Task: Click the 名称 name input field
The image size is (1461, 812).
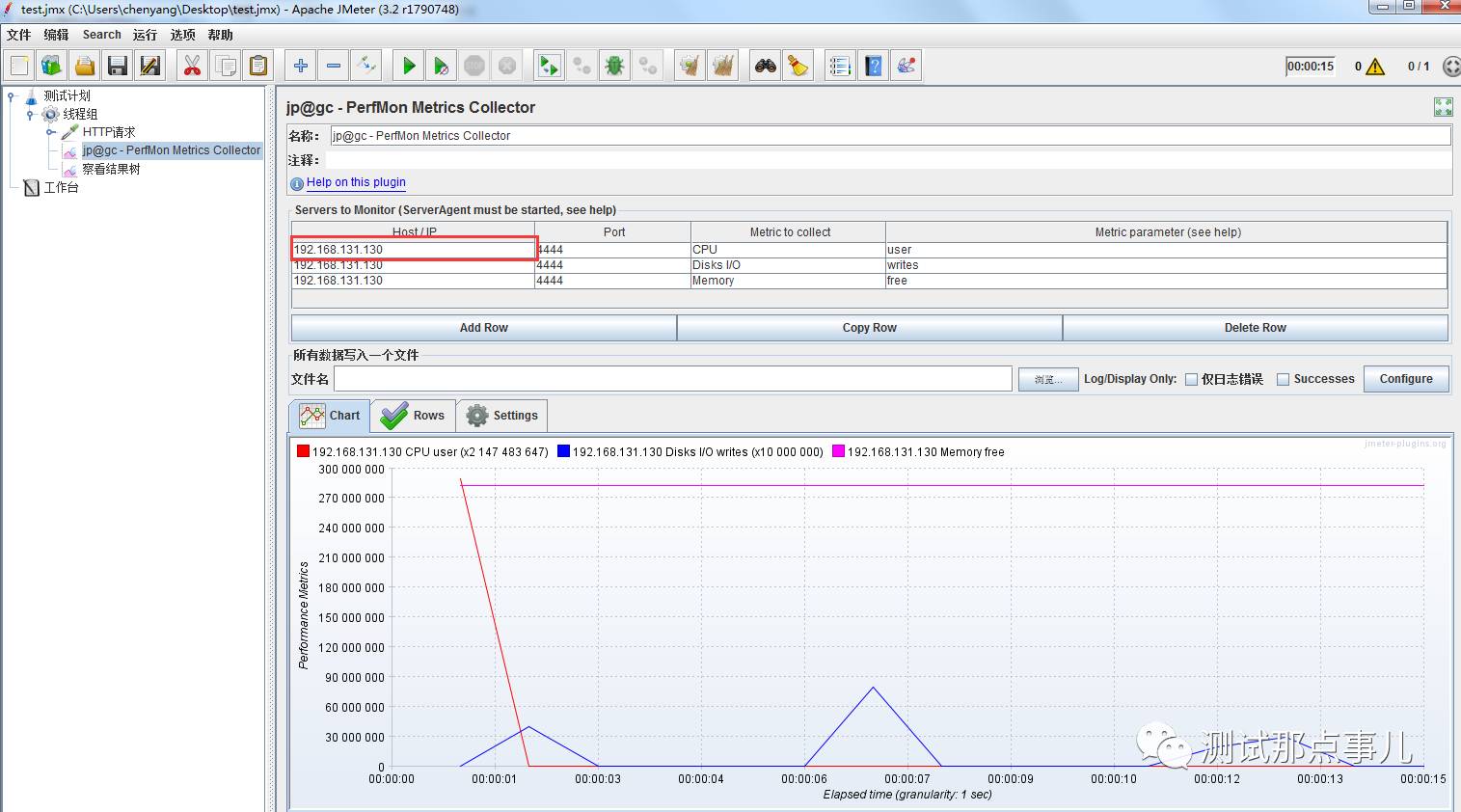Action: pyautogui.click(x=890, y=136)
